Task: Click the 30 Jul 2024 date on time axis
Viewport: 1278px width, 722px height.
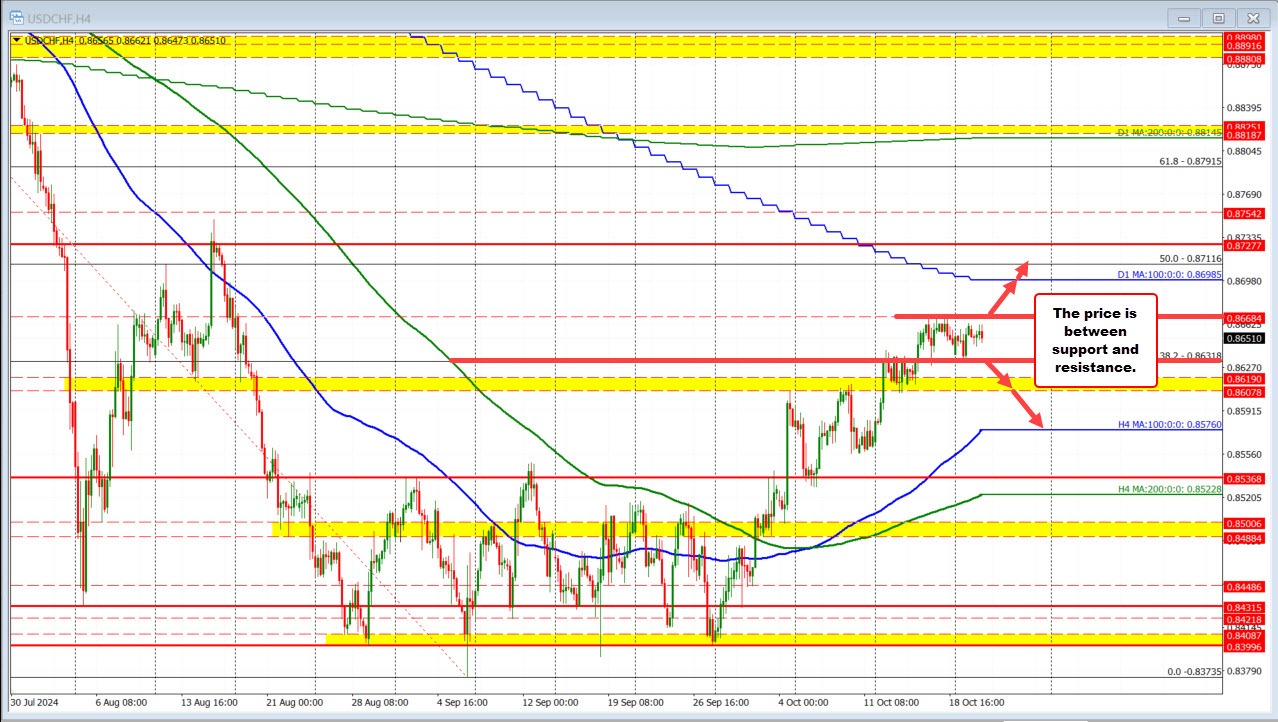Action: [x=36, y=703]
